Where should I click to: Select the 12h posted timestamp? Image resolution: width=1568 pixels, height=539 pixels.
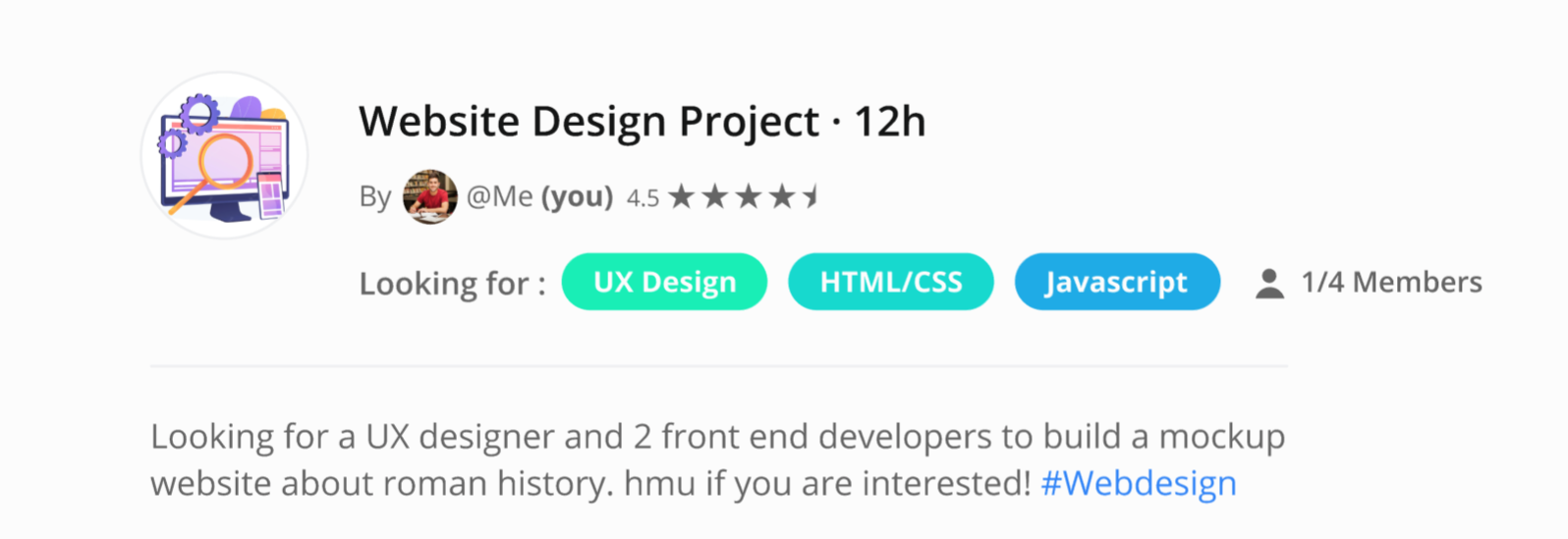(890, 122)
